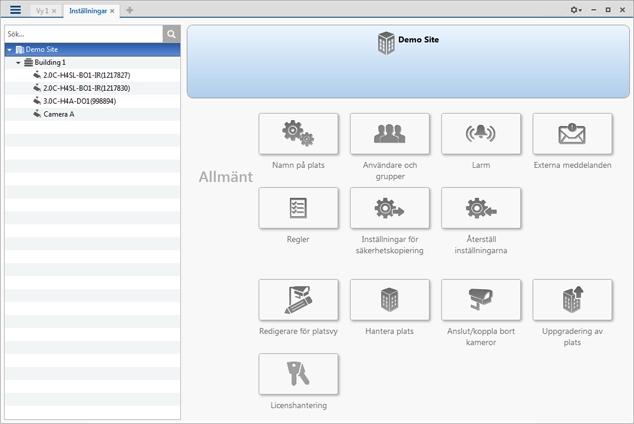Open the Licenshantering keys icon

click(x=298, y=374)
